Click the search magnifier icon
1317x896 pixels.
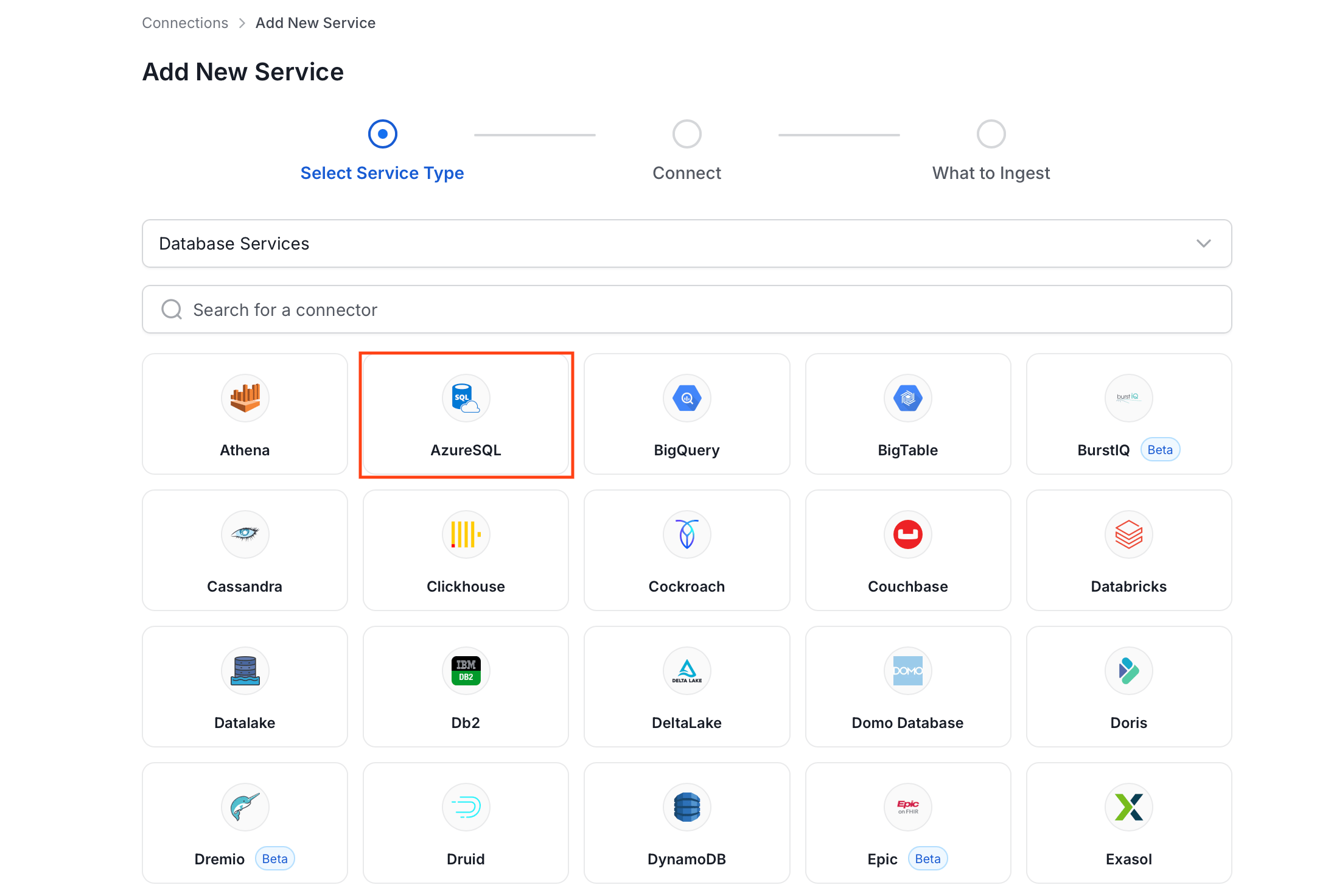172,309
